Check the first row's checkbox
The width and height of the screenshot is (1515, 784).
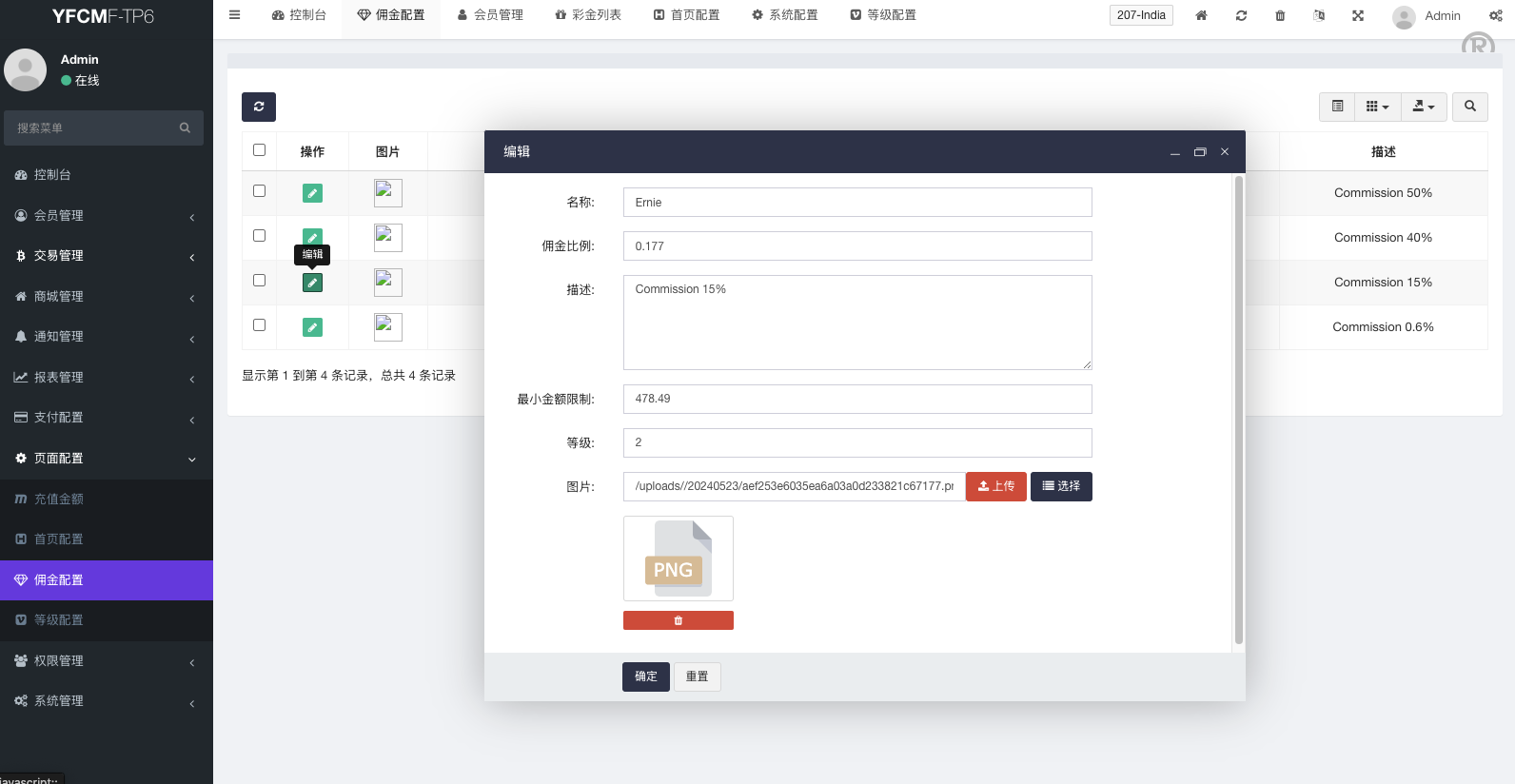pyautogui.click(x=259, y=191)
